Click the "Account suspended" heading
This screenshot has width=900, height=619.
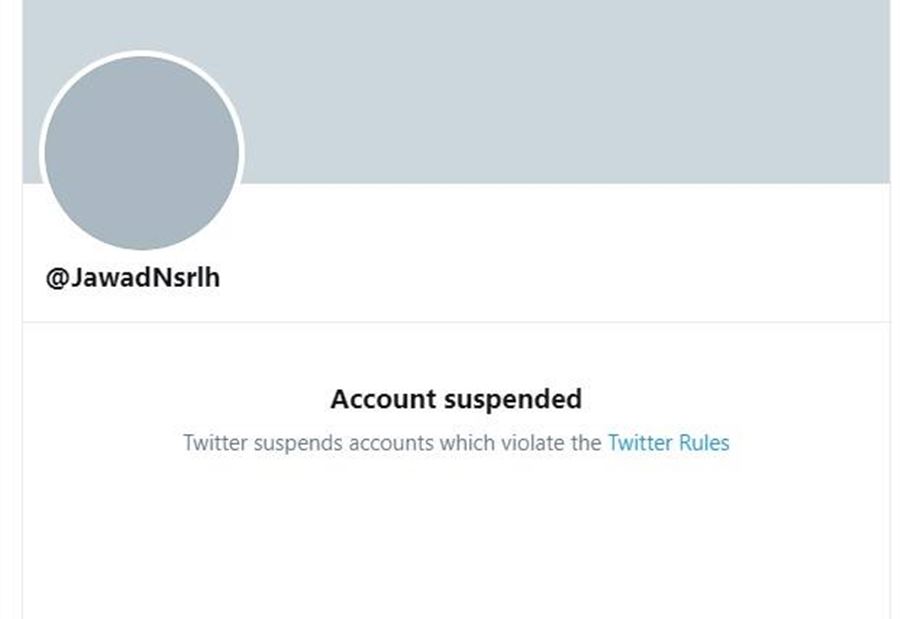coord(456,399)
